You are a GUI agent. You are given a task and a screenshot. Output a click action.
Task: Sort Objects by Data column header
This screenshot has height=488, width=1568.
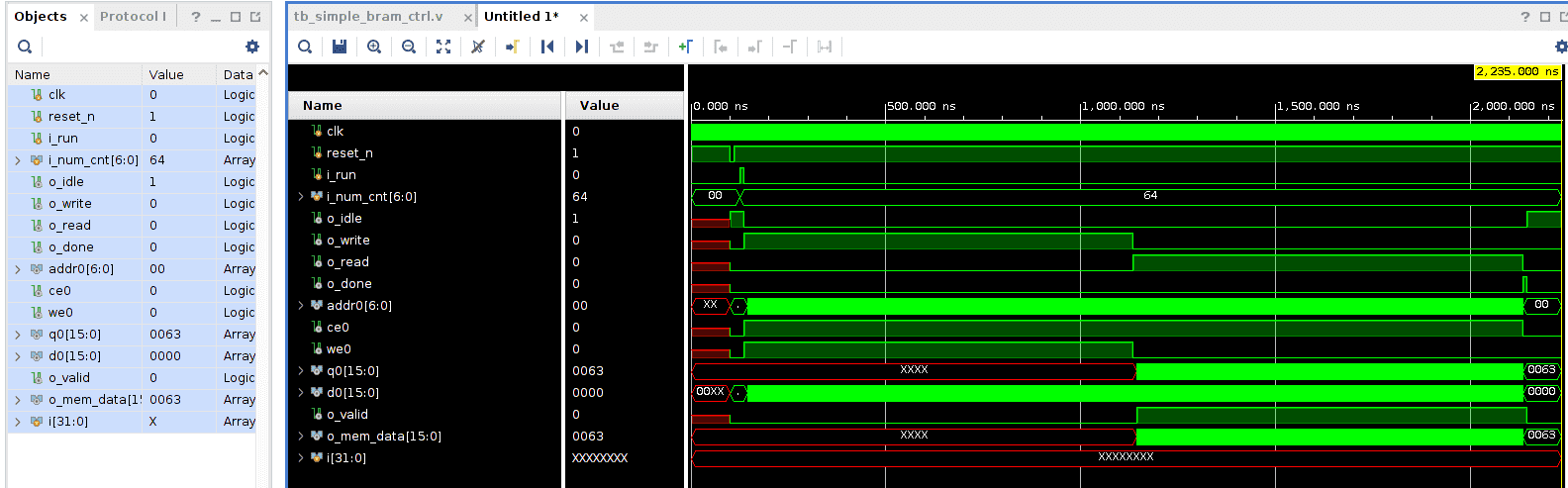pos(238,74)
